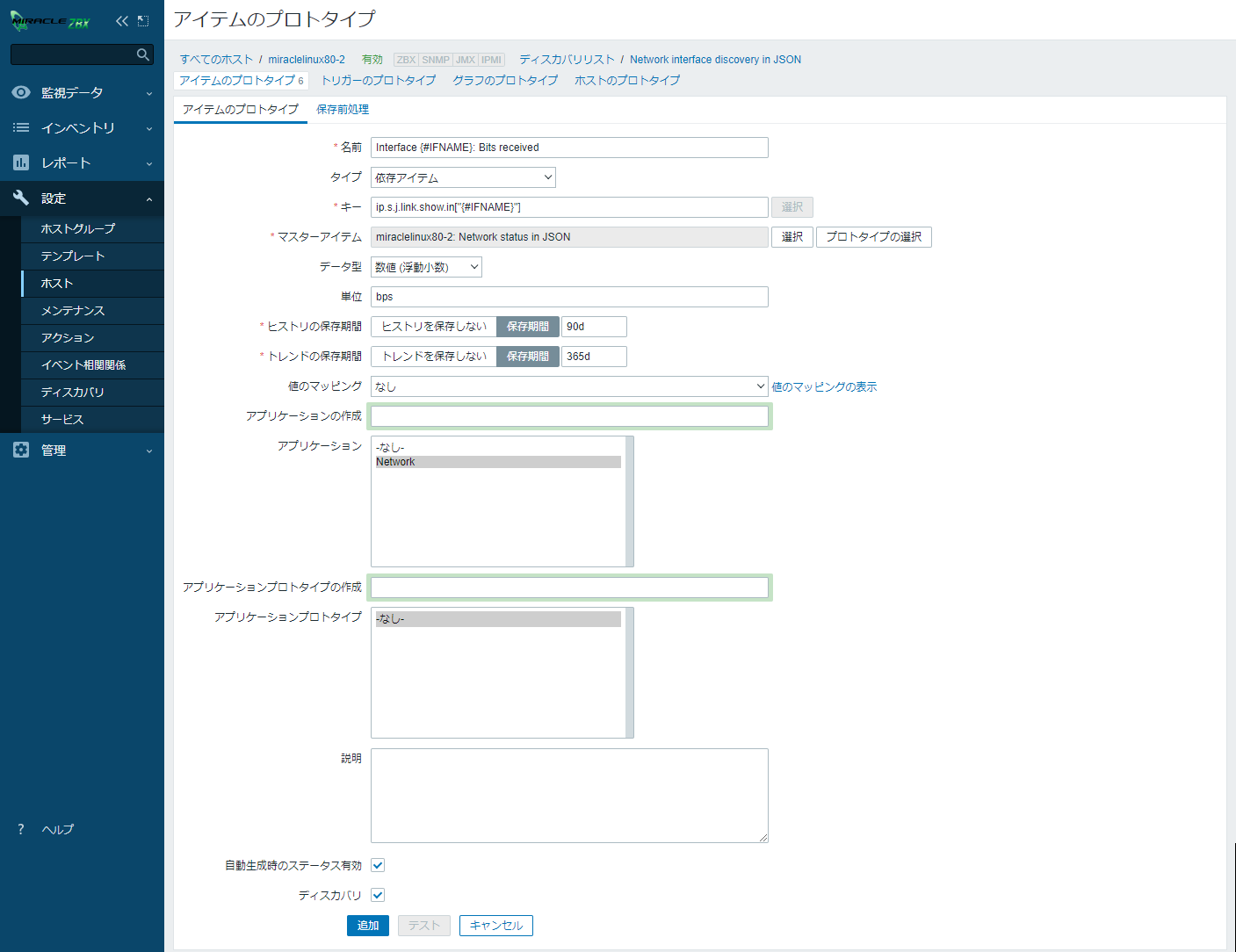Click the ヘルプ question mark icon
The height and width of the screenshot is (952, 1236).
(21, 829)
